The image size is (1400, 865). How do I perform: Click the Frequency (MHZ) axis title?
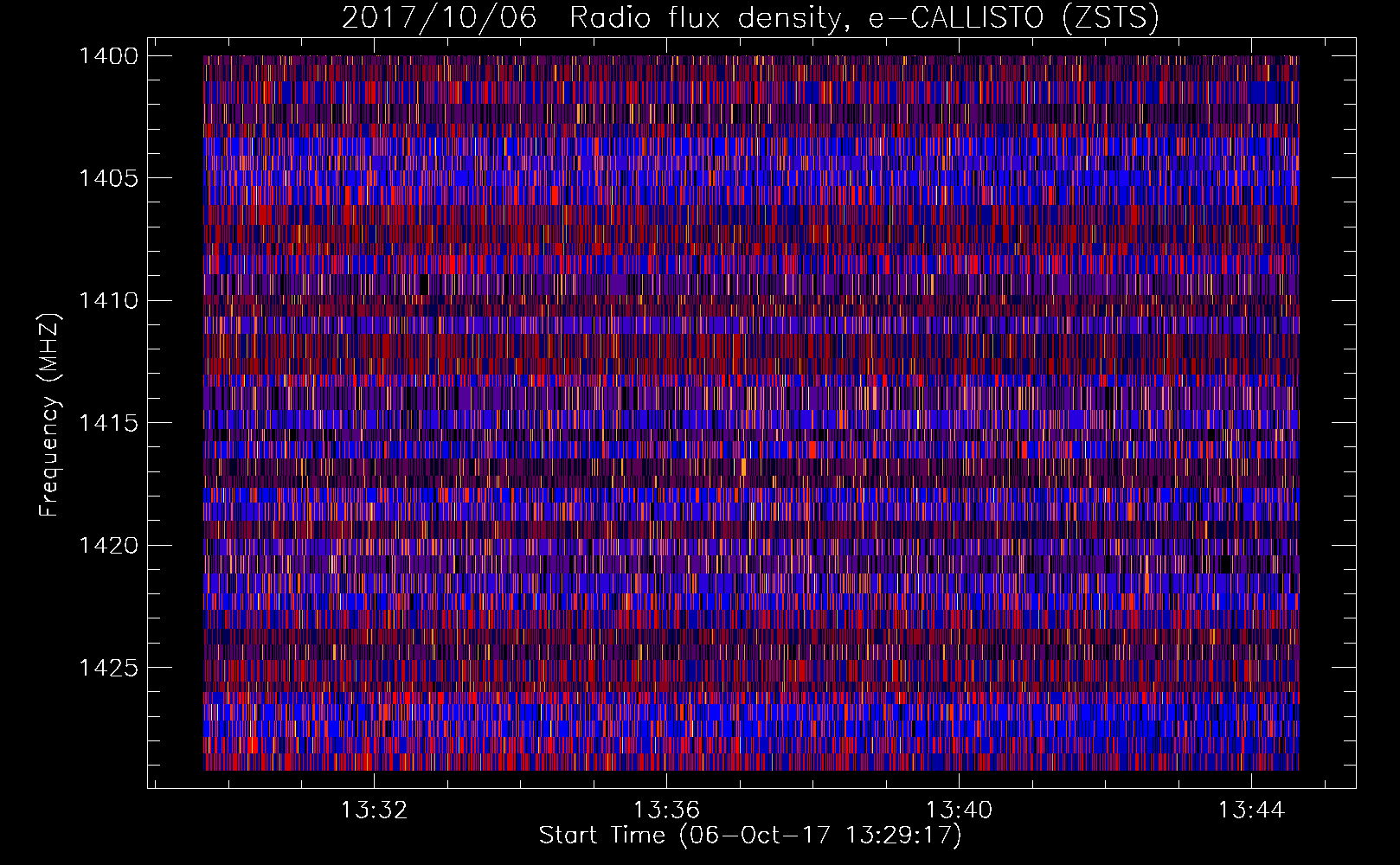click(50, 415)
